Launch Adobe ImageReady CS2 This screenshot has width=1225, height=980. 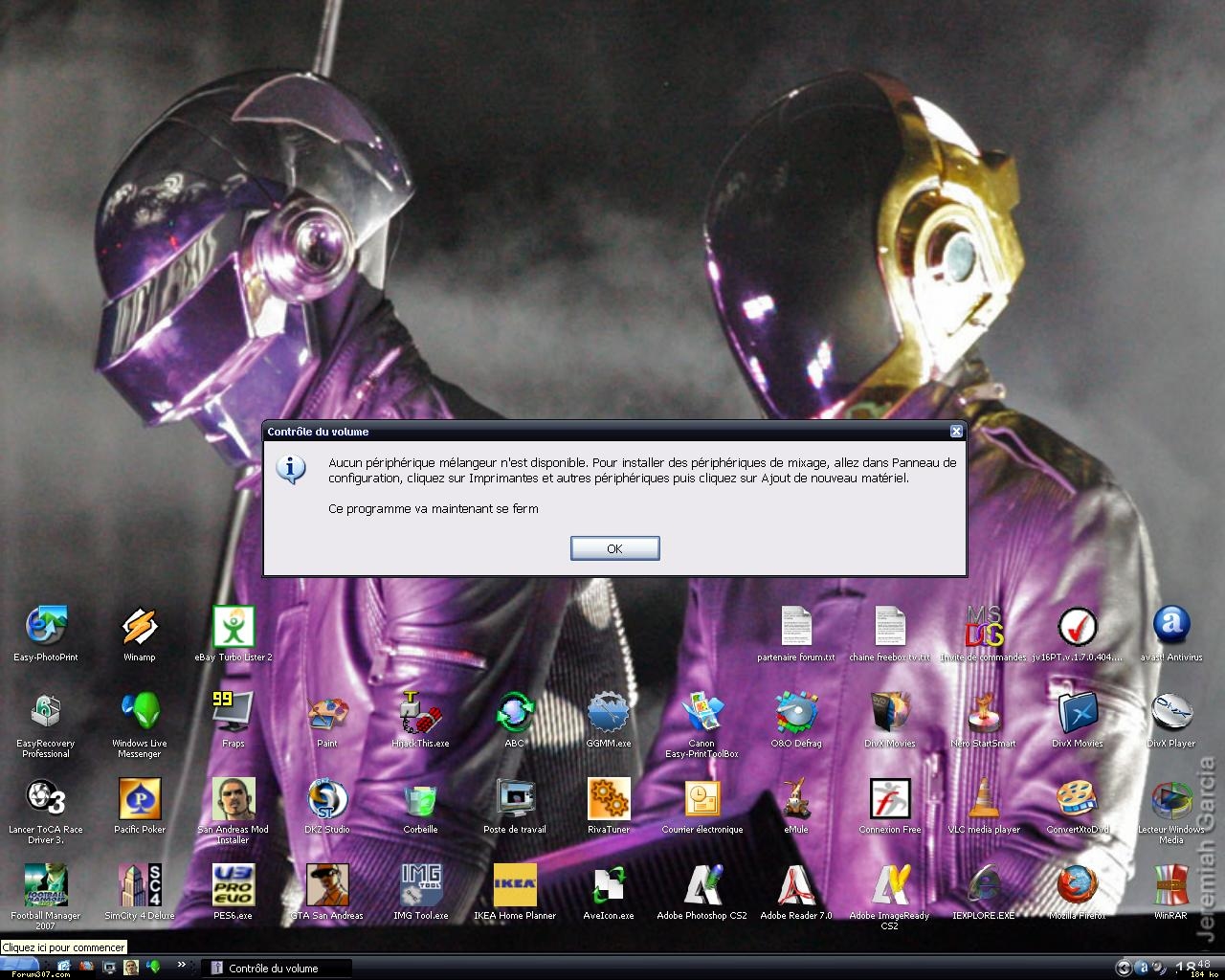889,898
